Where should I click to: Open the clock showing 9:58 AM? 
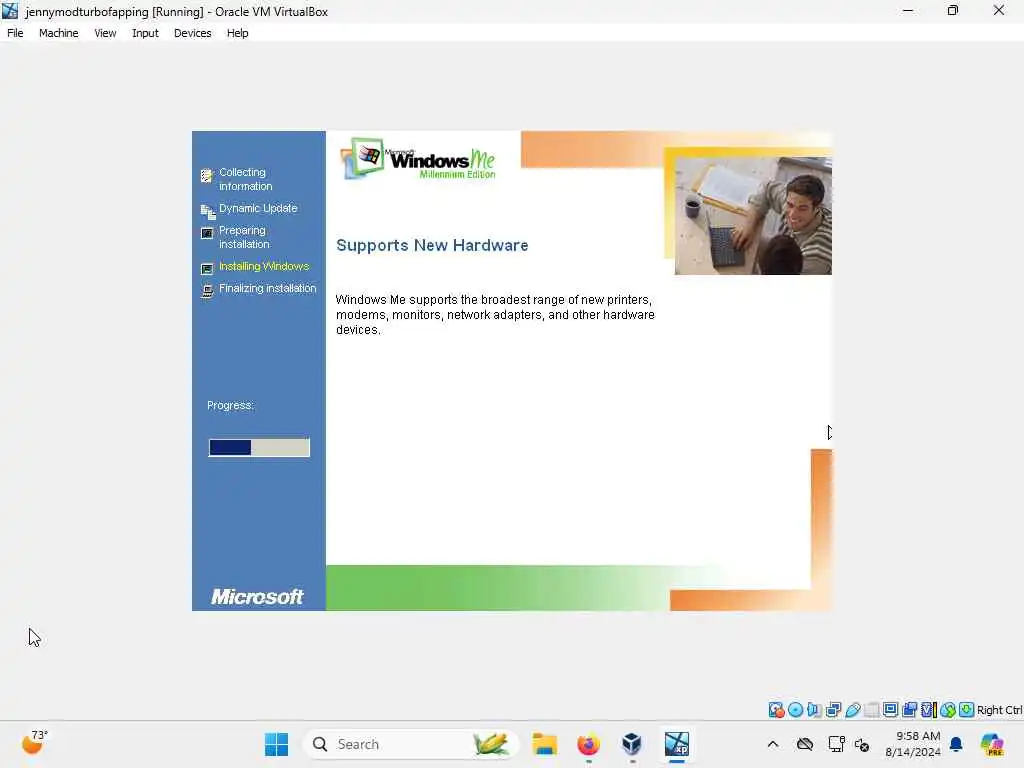913,744
